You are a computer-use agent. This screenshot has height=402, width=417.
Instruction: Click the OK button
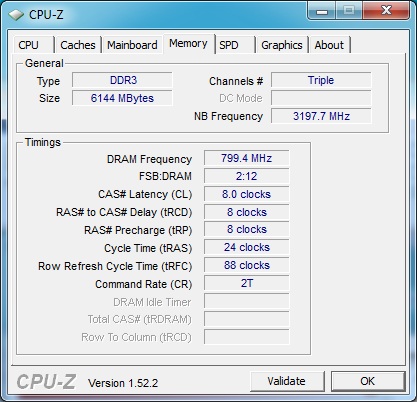(368, 381)
